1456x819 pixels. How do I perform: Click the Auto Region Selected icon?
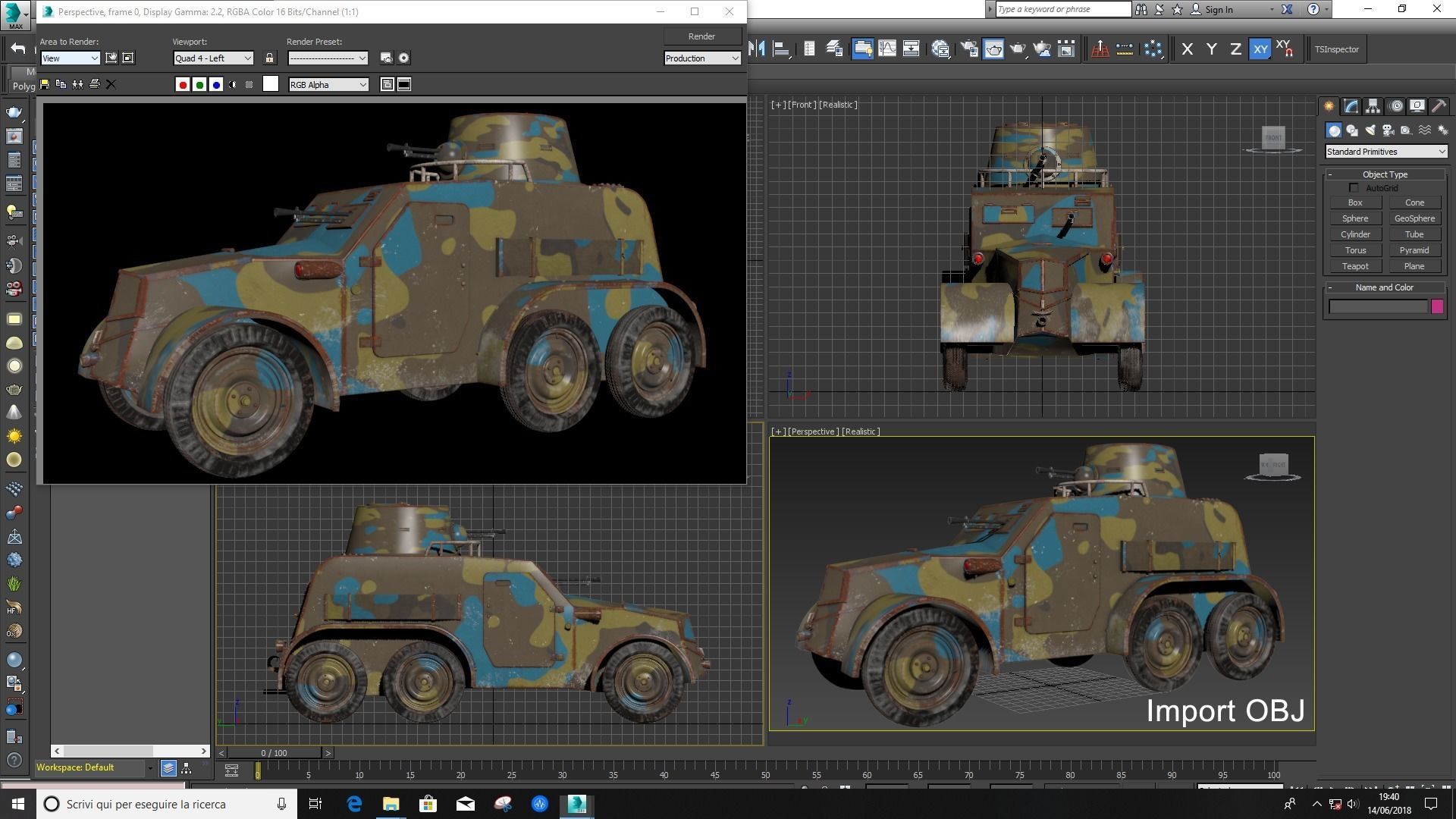[128, 58]
